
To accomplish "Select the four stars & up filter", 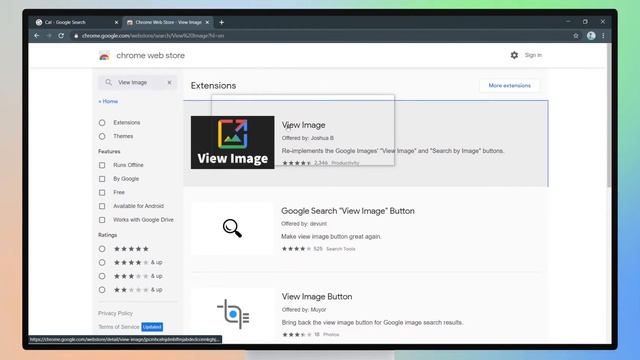I will pos(102,262).
